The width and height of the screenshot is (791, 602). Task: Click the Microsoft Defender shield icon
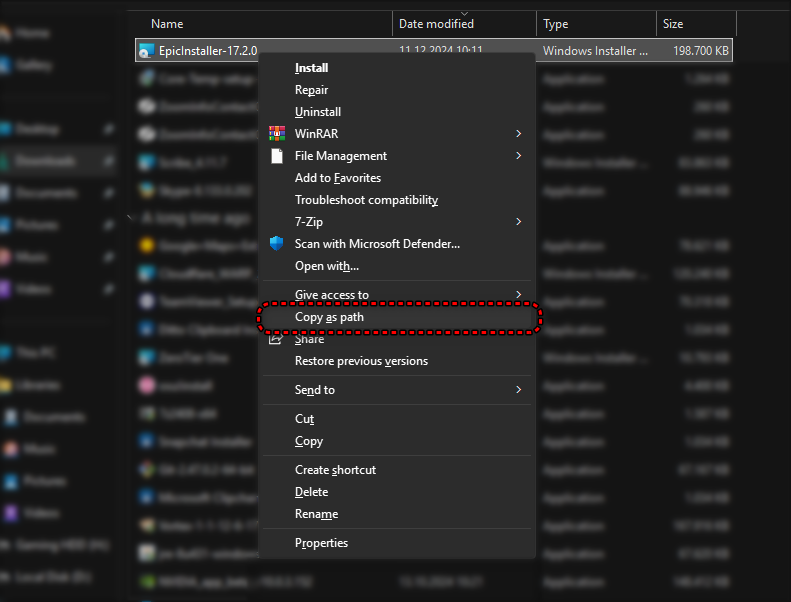coord(276,243)
